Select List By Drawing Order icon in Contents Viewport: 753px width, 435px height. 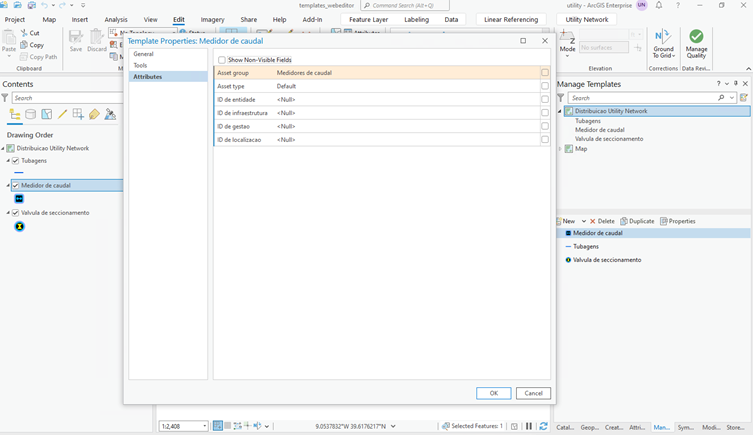(x=15, y=114)
